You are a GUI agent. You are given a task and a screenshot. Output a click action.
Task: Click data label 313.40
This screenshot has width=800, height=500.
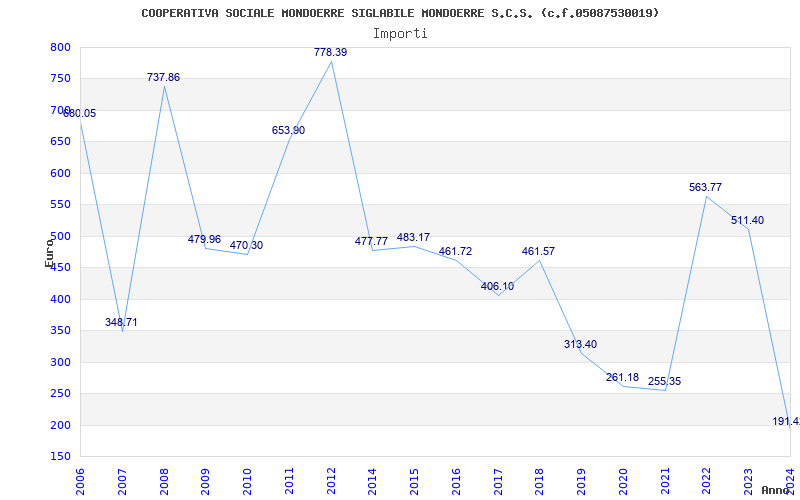581,344
